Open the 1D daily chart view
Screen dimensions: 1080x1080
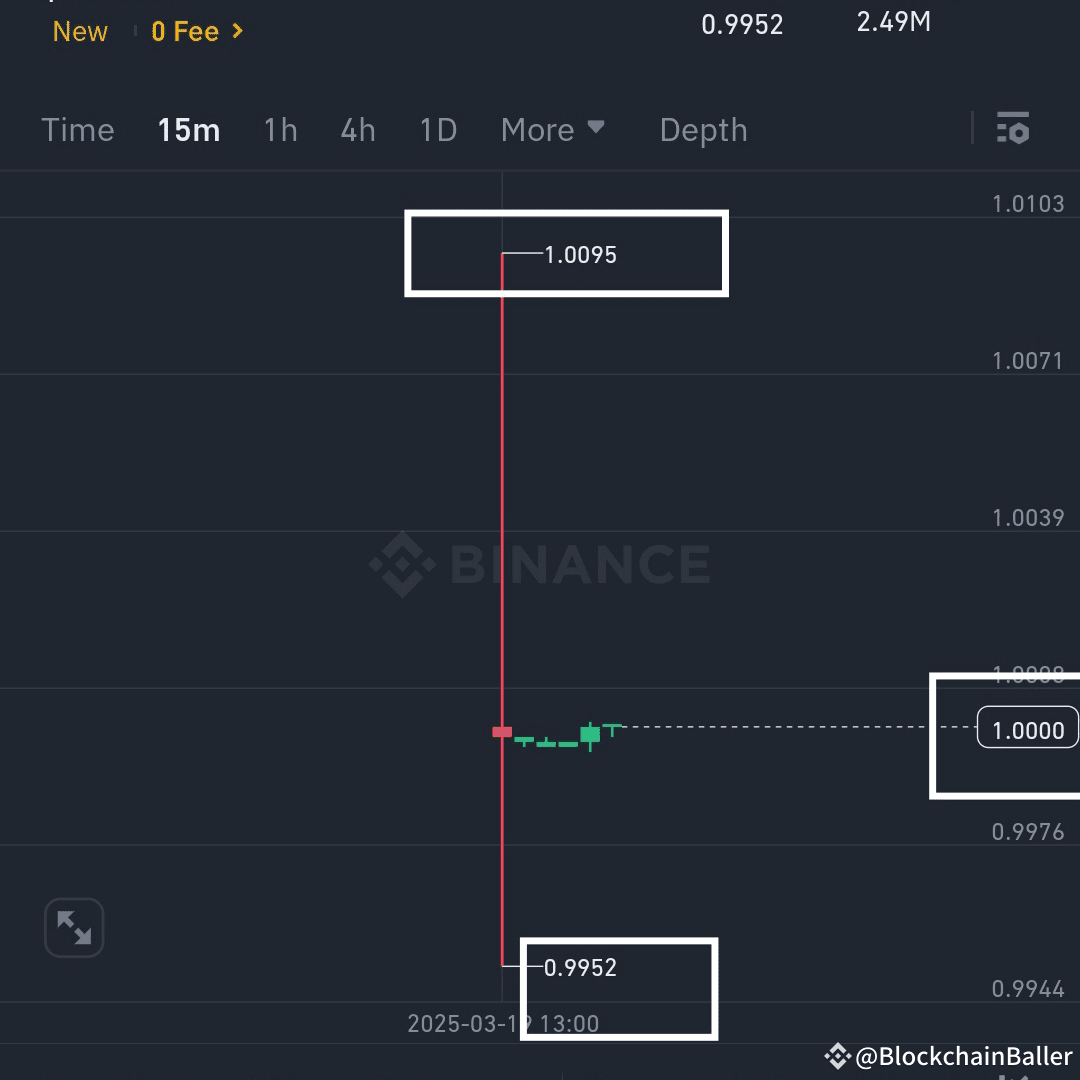(437, 129)
